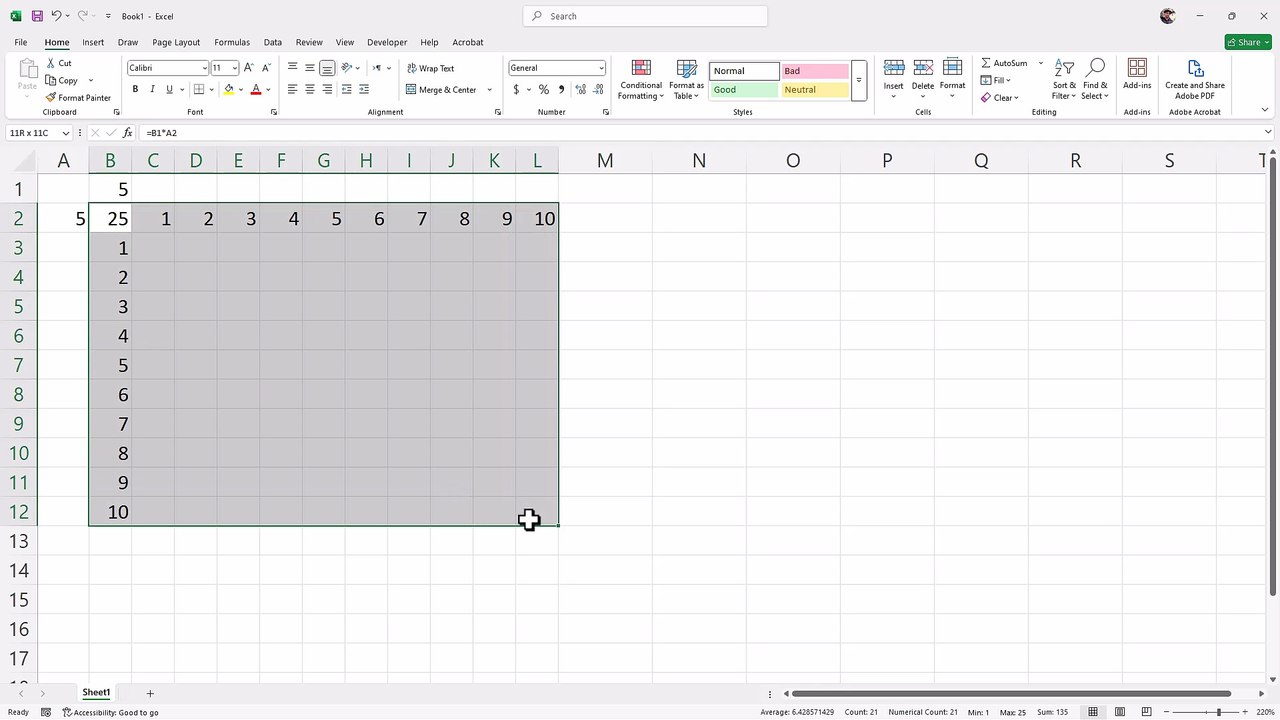Click the Copy icon
Image resolution: width=1280 pixels, height=720 pixels.
coord(51,80)
